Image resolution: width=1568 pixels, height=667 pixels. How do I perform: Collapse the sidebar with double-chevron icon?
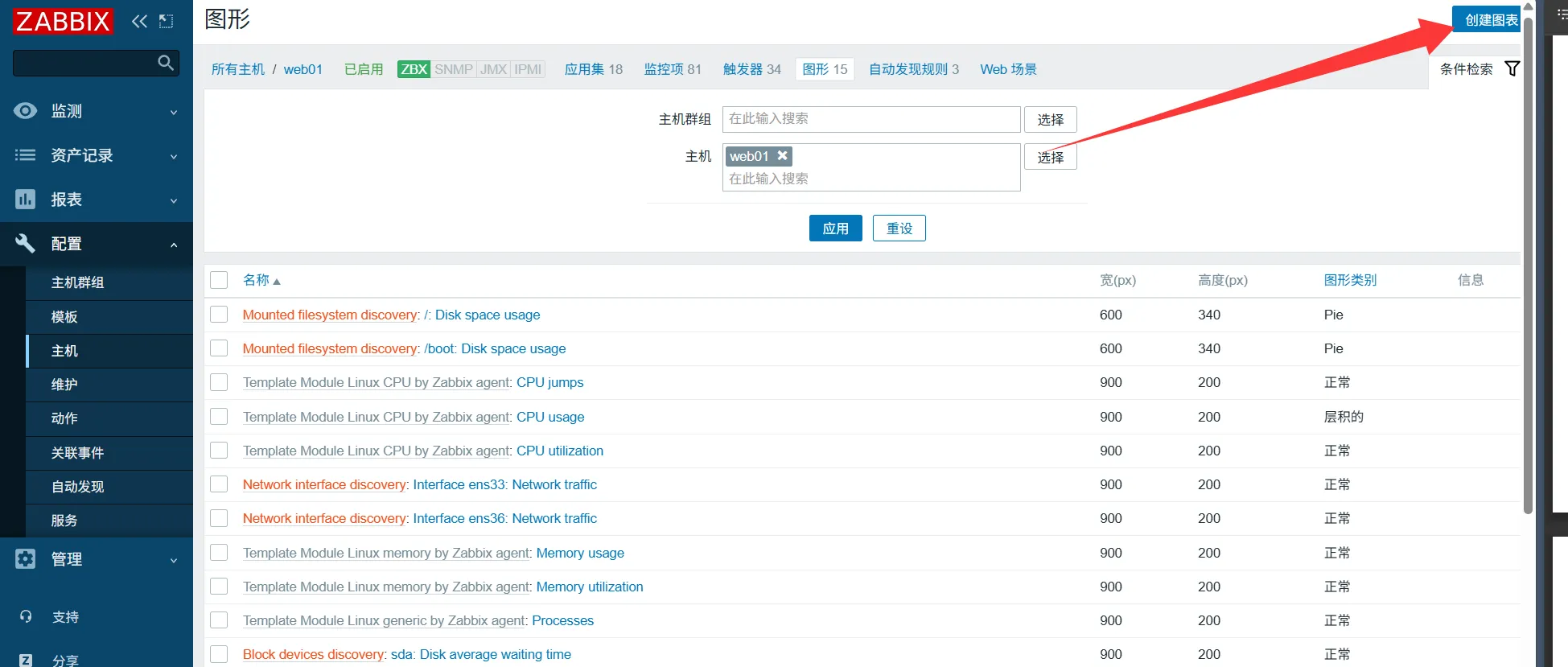139,21
